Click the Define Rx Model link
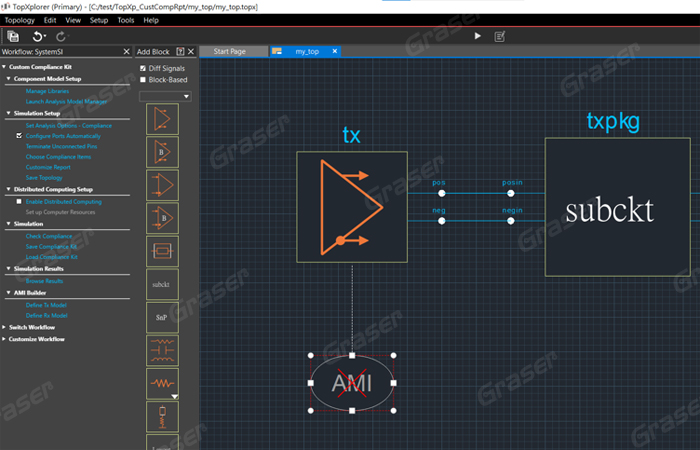This screenshot has width=700, height=450. (46, 315)
